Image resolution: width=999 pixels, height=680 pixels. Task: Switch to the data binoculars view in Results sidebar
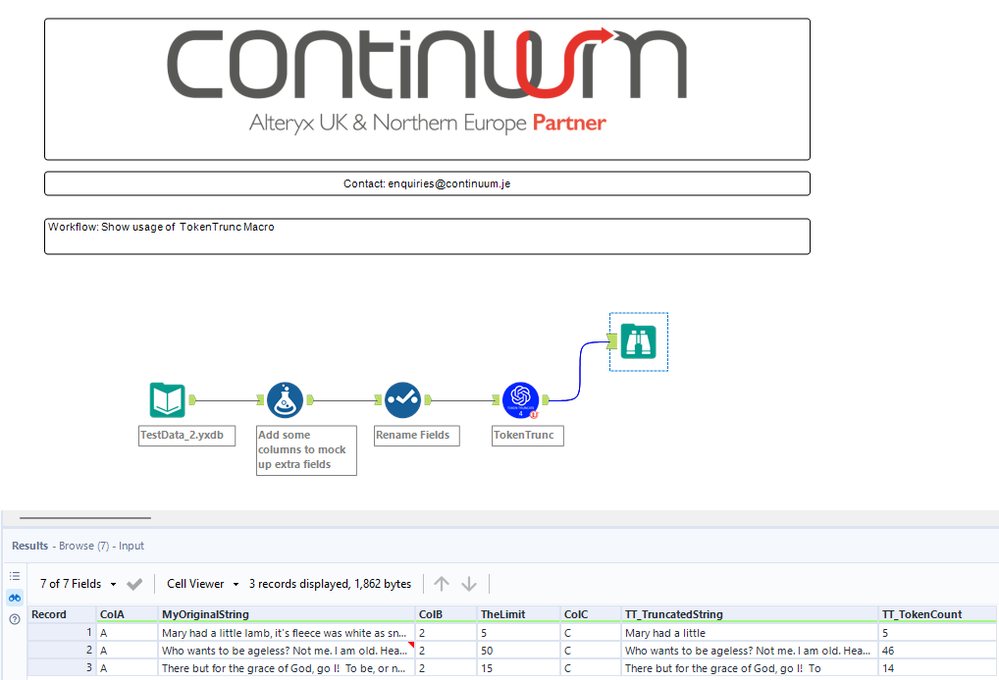(x=13, y=597)
